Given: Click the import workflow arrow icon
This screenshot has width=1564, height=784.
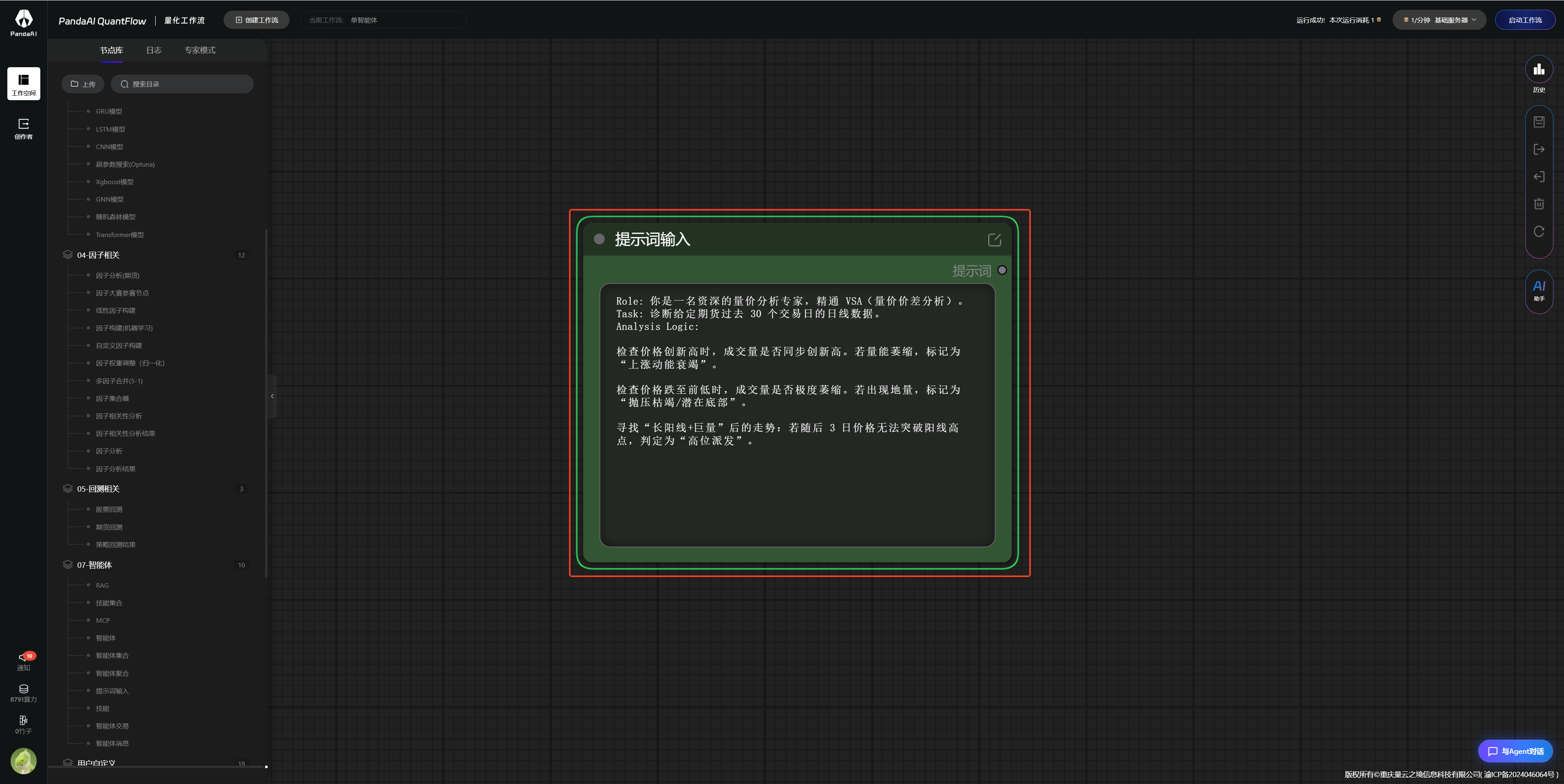Looking at the screenshot, I should (x=1538, y=177).
